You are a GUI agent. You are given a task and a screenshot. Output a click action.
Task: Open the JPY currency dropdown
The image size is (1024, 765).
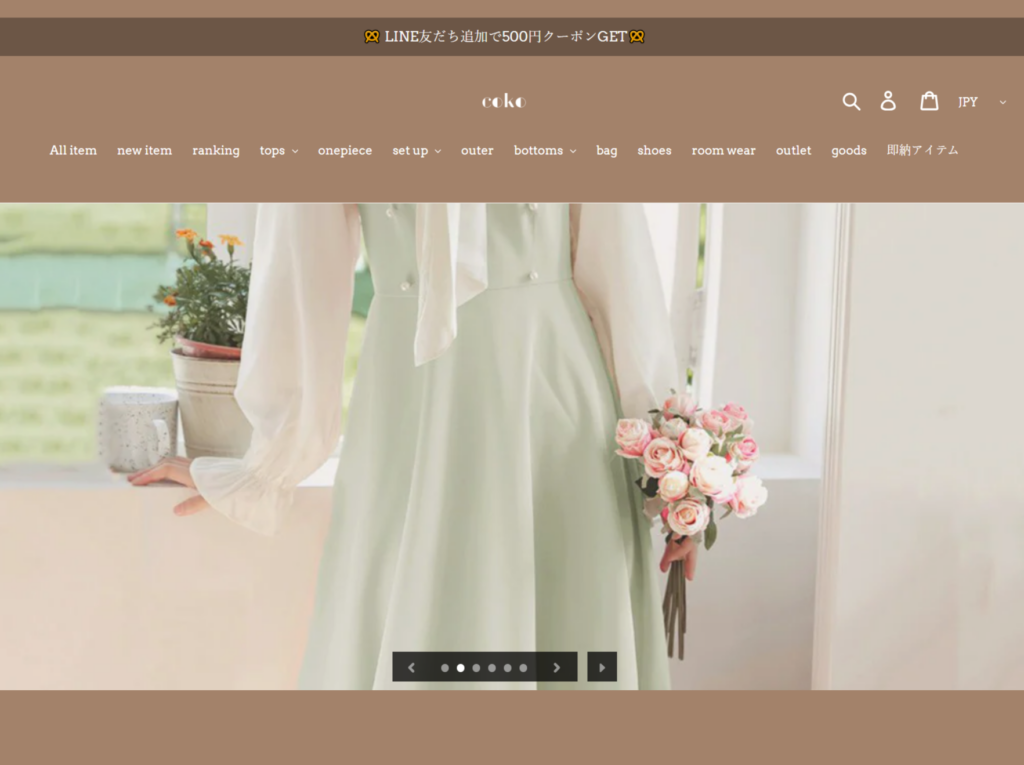[x=982, y=102]
